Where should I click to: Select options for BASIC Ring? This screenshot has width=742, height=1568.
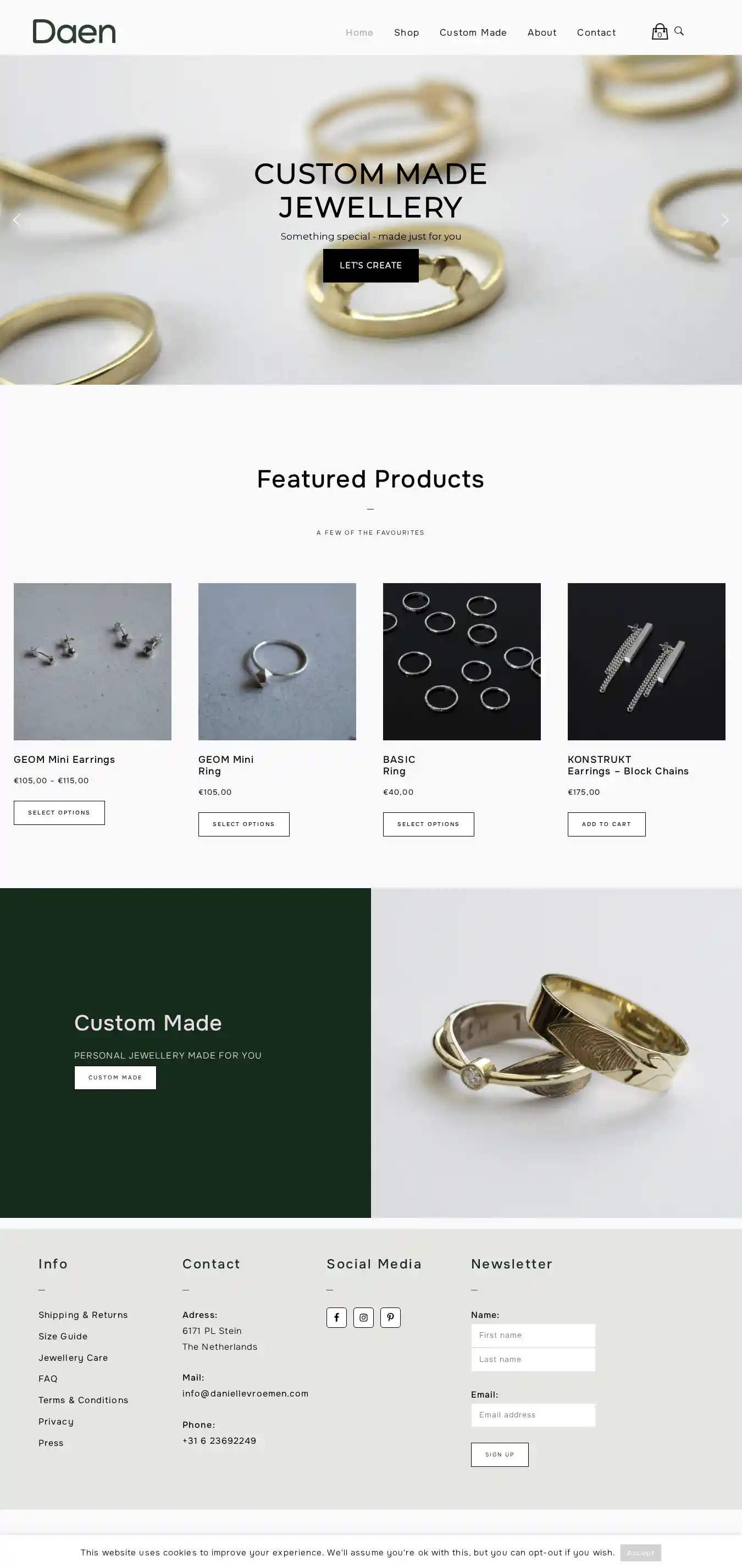click(429, 824)
